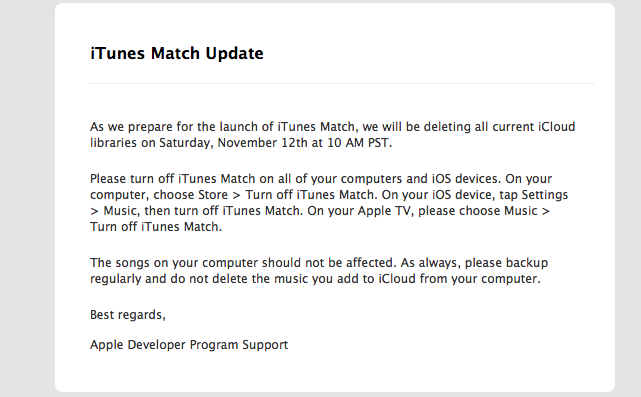Viewport: 641px width, 397px height.
Task: Click the 'iCloud from your computer' text
Action: coord(459,279)
